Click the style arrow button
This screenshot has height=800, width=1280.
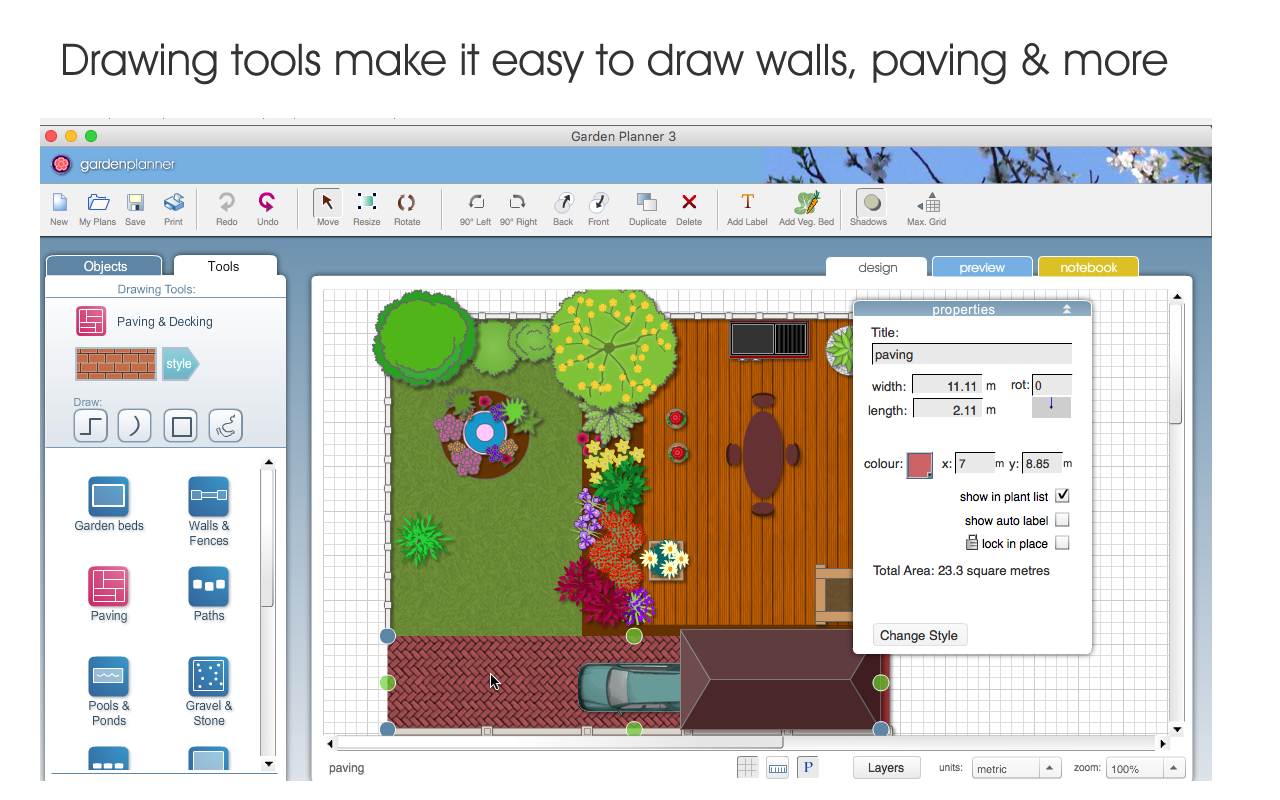(181, 364)
